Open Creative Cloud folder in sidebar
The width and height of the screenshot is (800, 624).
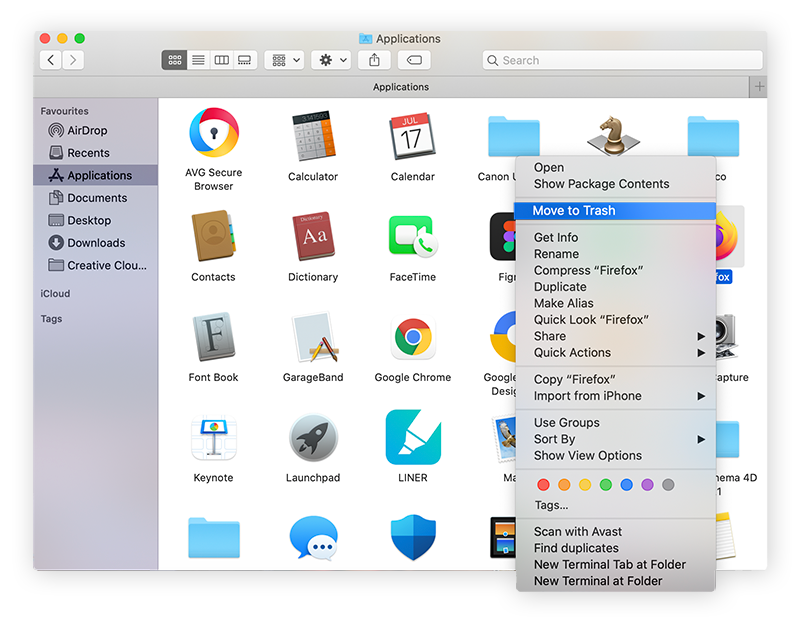tap(95, 265)
